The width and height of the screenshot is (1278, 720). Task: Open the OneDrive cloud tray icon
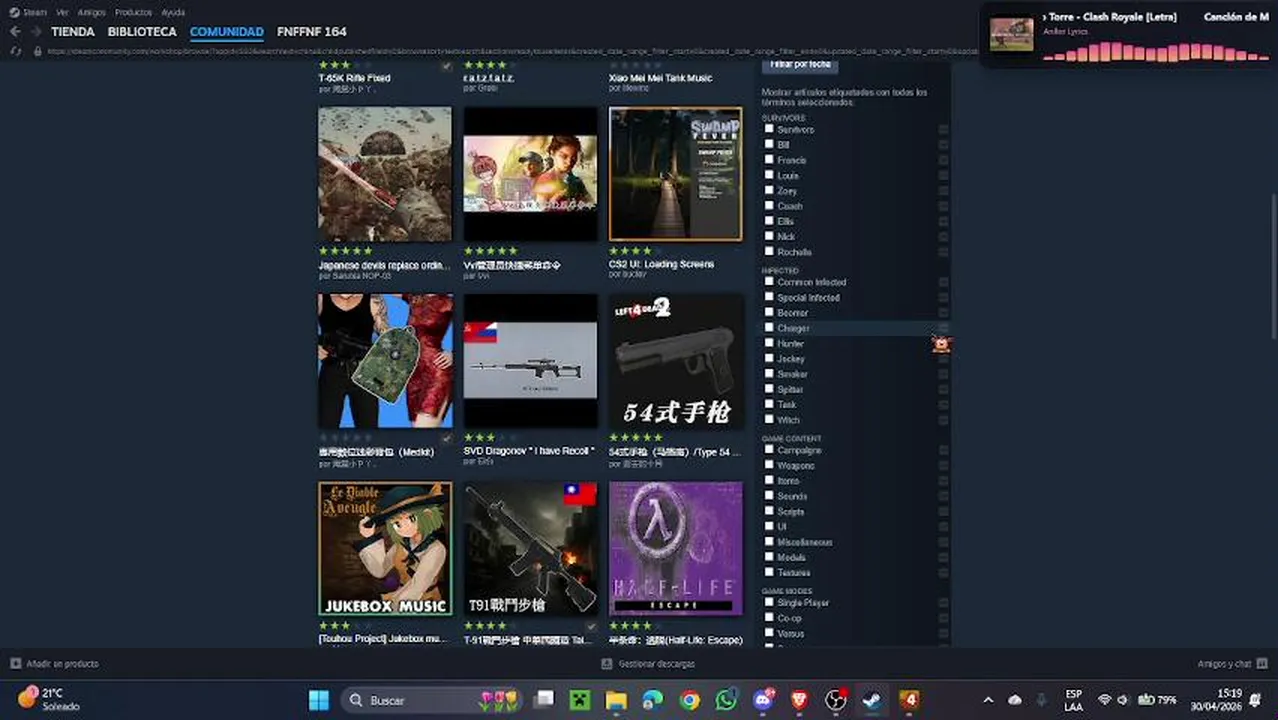click(x=1015, y=700)
